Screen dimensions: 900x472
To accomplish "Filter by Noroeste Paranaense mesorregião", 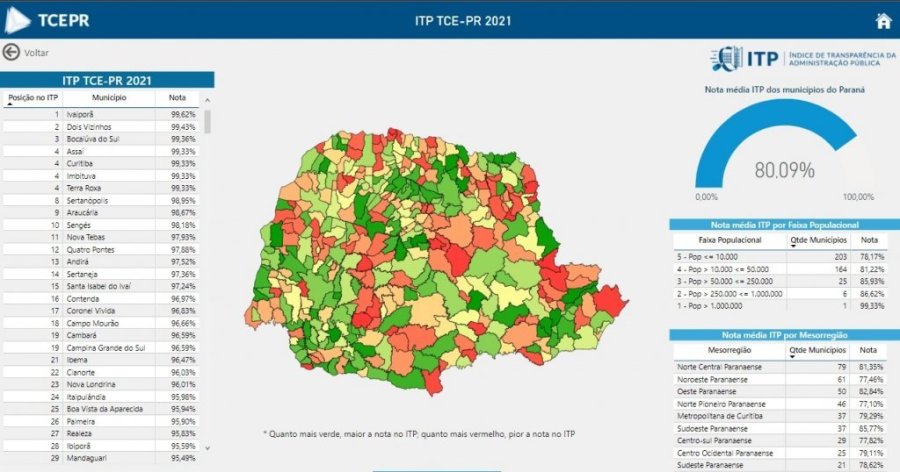I will (x=781, y=379).
